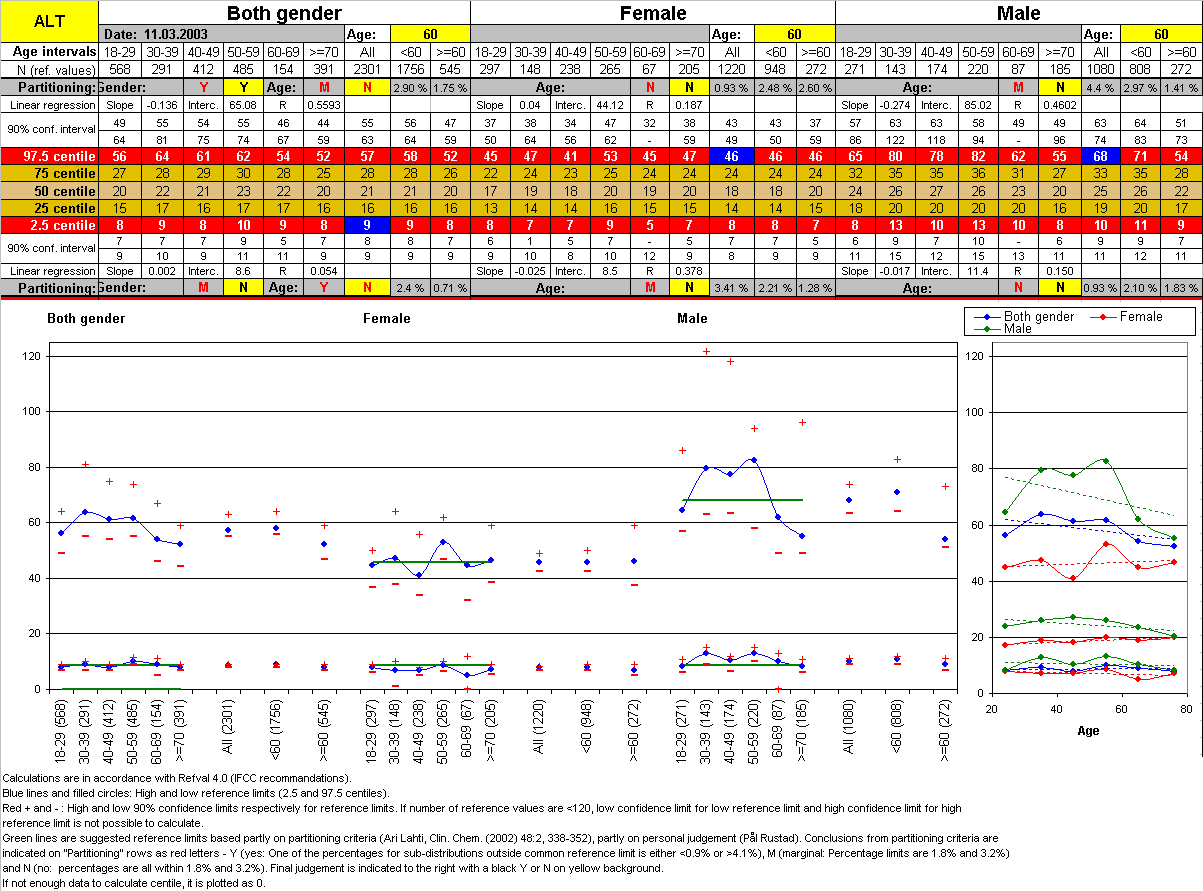Screen dimensions: 1203x891
Task: Click the Date: 11.03.2003 cell
Action: coord(222,33)
